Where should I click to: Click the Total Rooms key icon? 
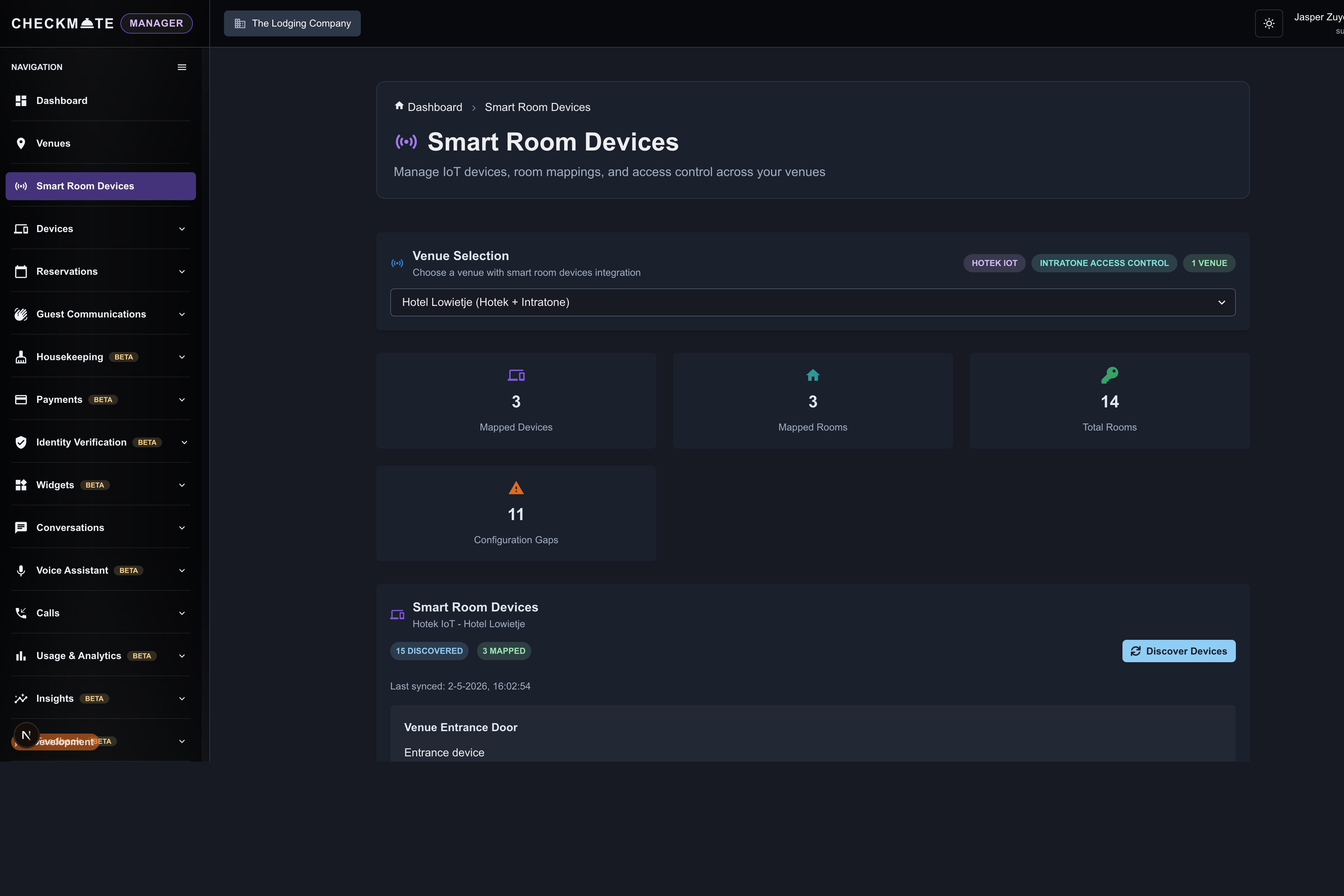click(1109, 376)
